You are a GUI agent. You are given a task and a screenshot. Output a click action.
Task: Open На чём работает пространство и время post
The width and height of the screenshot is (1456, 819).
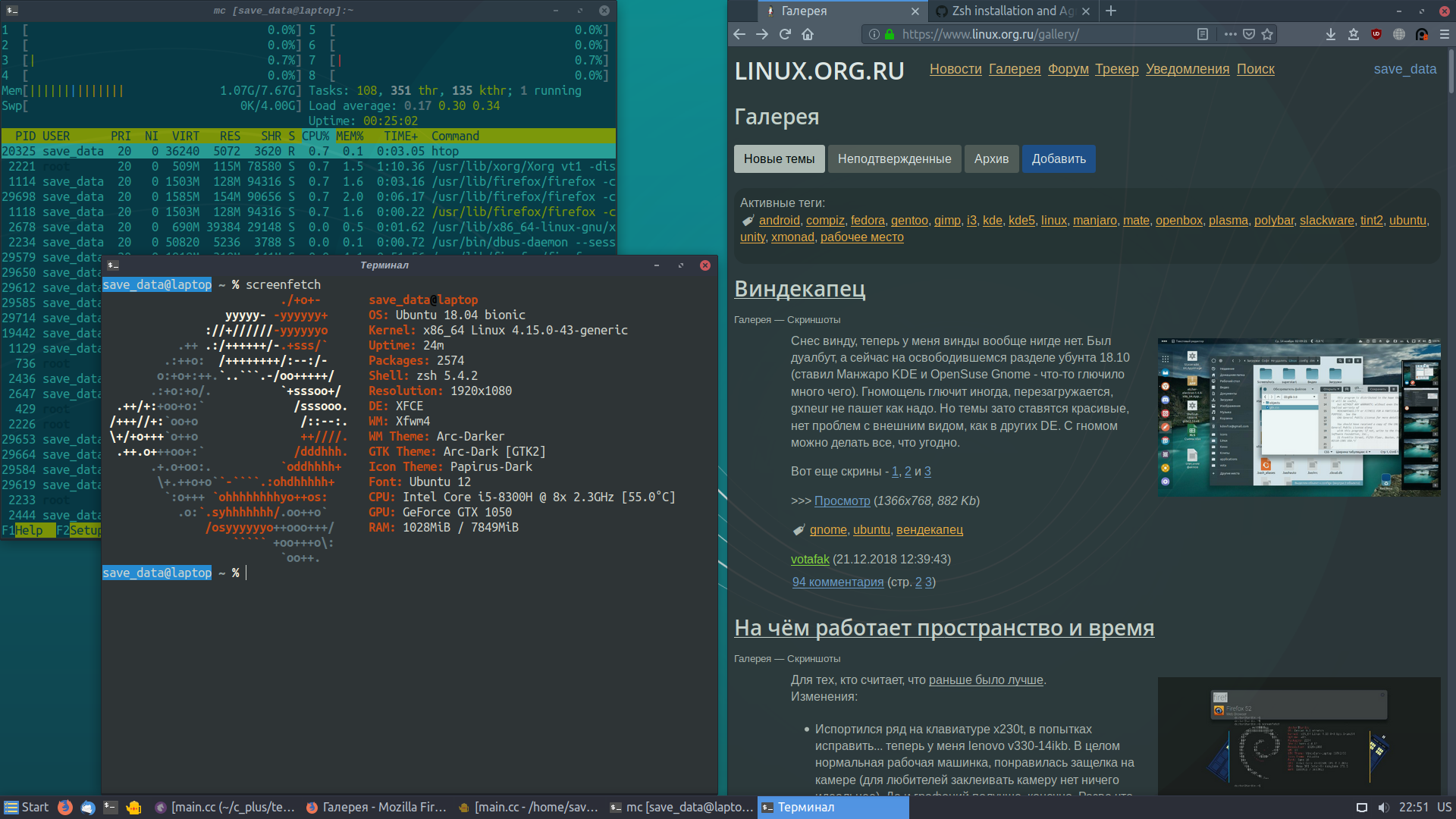[x=944, y=628]
